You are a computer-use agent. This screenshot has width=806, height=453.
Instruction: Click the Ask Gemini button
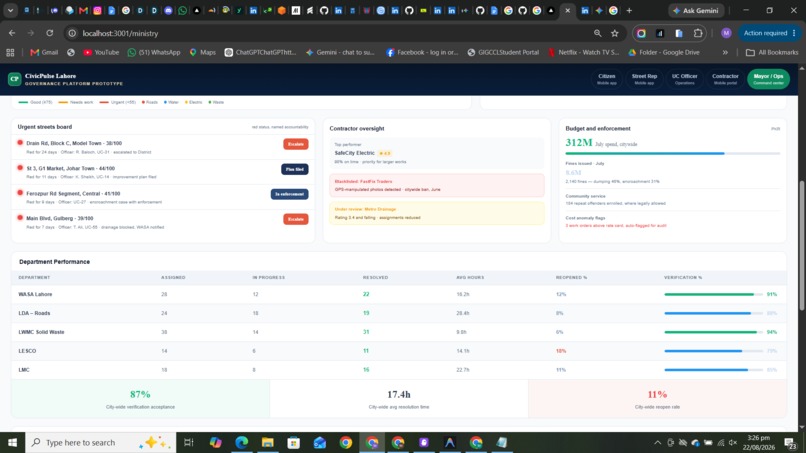(697, 10)
